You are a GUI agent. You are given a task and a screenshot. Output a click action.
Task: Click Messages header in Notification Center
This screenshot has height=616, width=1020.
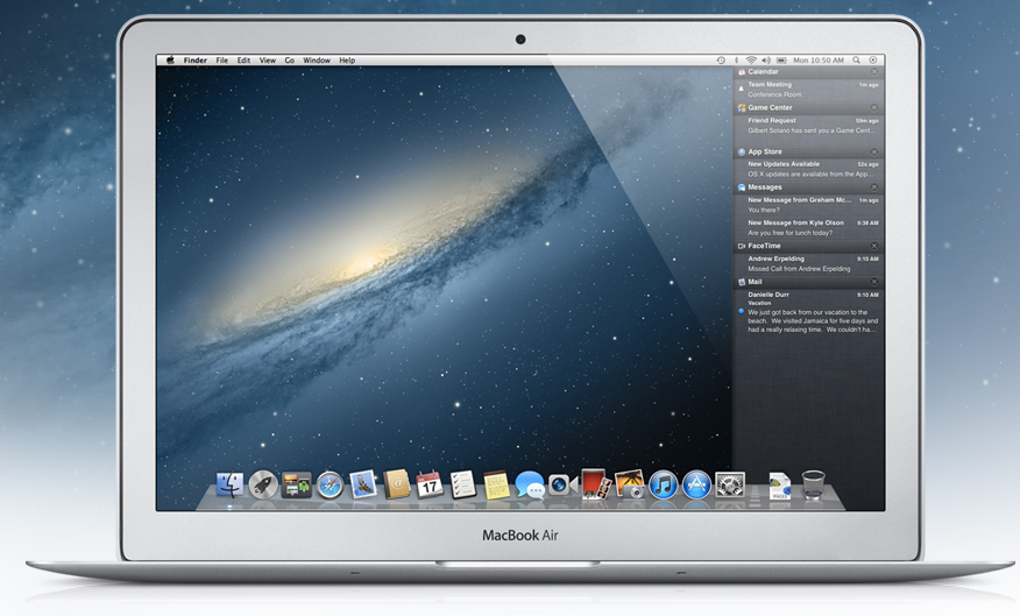(809, 187)
